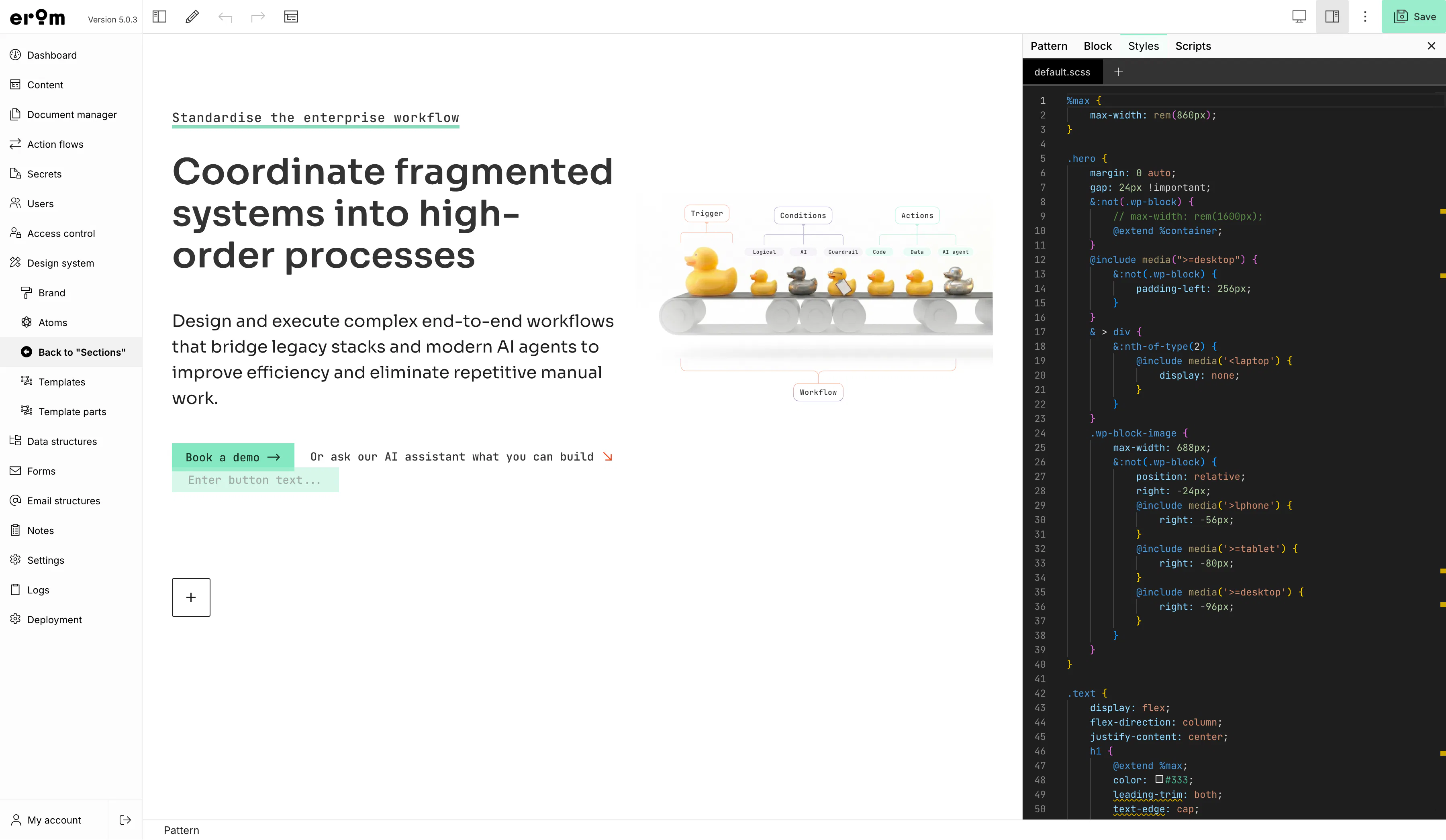The width and height of the screenshot is (1446, 840).
Task: Click the add block plus button
Action: coord(191,597)
